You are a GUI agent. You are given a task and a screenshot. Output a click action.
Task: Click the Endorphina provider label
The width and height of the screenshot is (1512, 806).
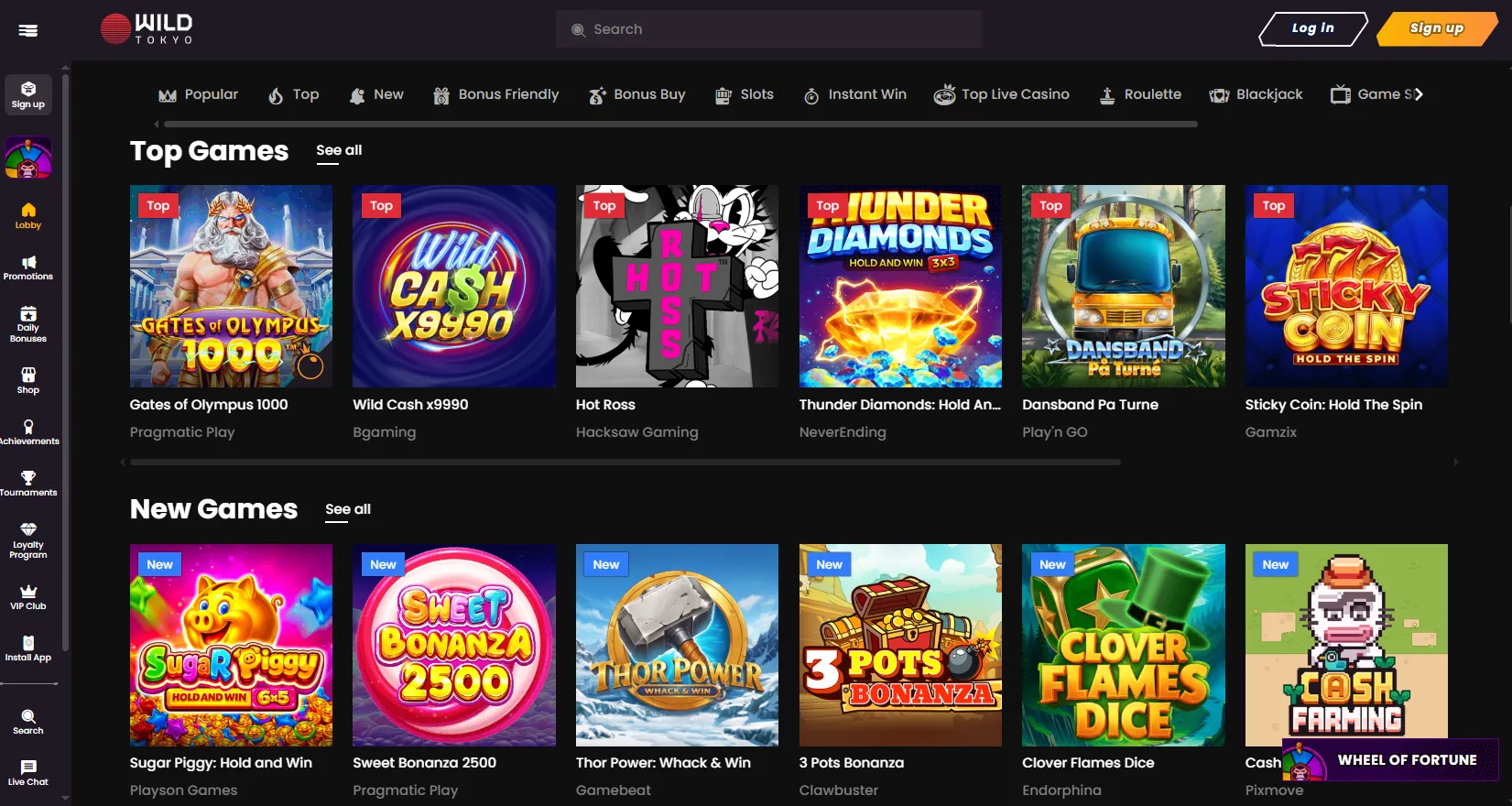point(1061,790)
